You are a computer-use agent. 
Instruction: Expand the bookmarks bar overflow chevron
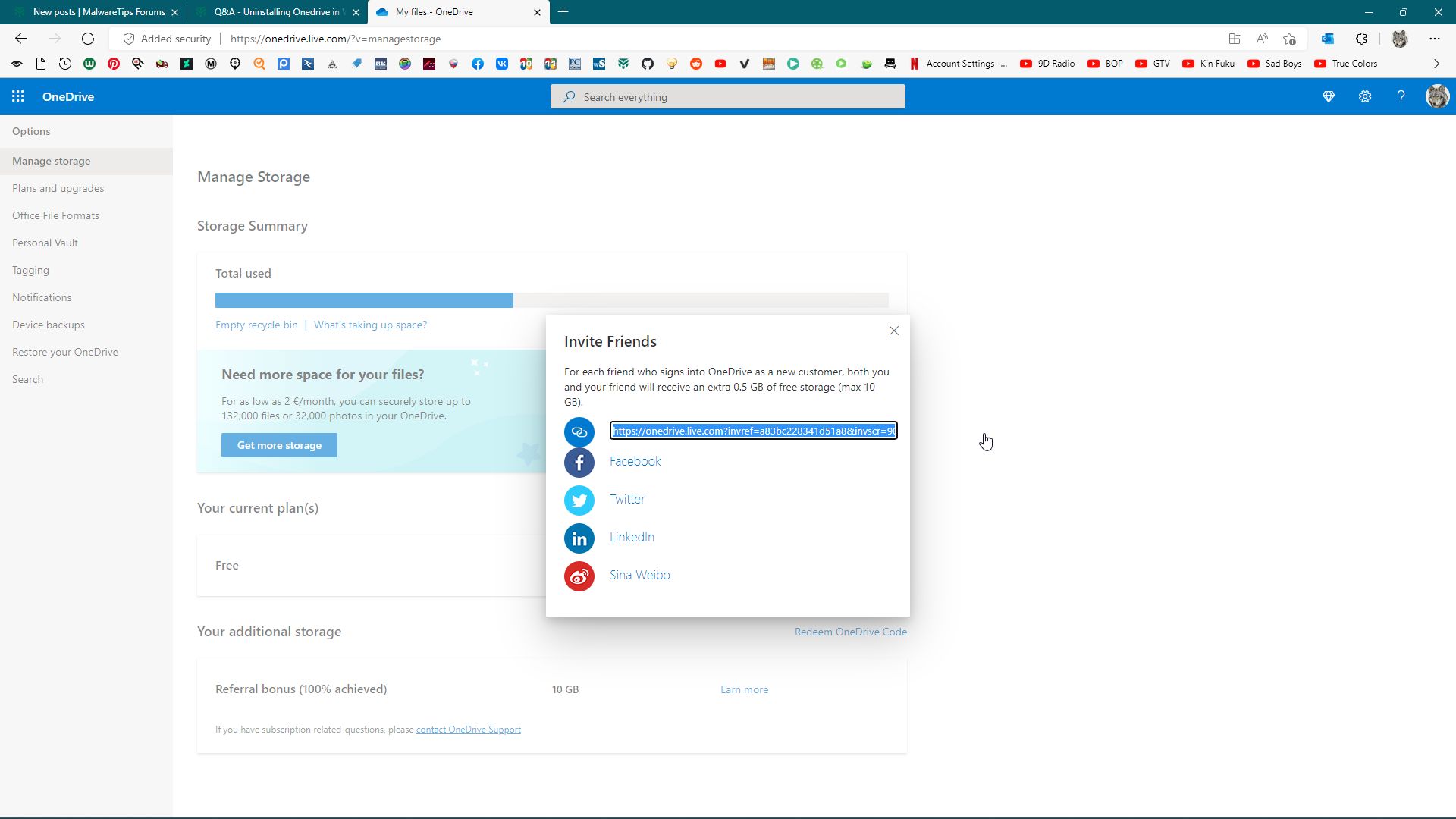coord(1436,64)
